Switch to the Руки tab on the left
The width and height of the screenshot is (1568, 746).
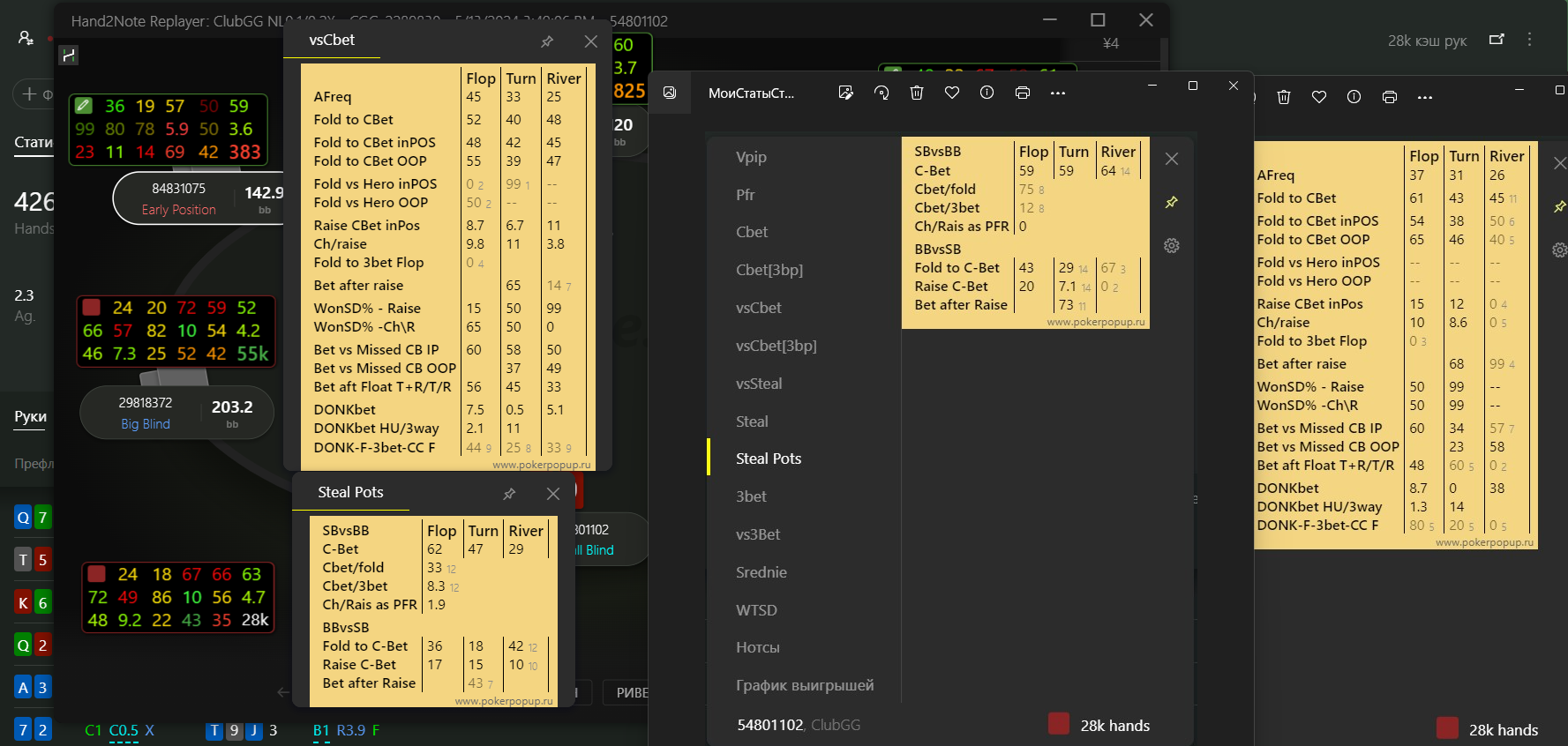pos(30,417)
